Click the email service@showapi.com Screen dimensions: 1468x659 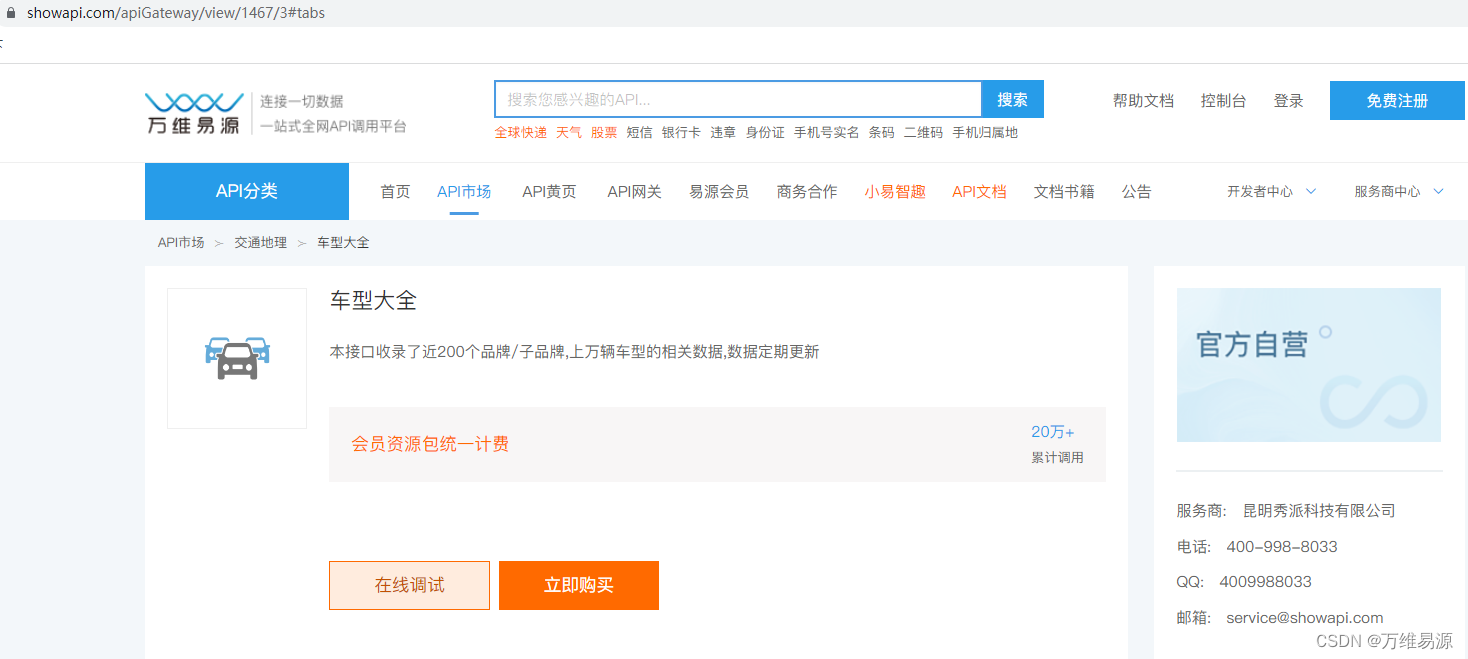tap(1305, 618)
